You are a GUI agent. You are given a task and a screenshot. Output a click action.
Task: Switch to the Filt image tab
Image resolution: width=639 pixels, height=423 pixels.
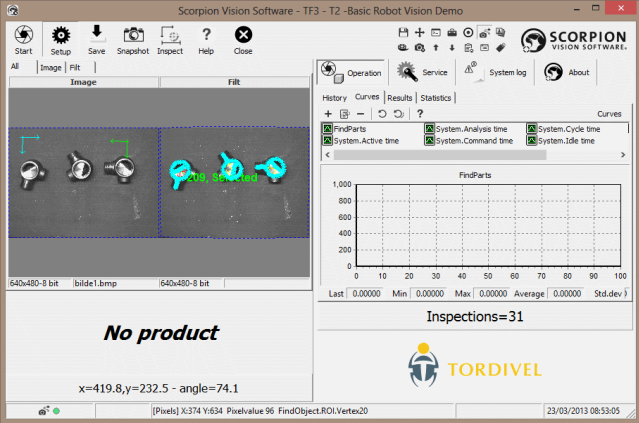click(75, 67)
